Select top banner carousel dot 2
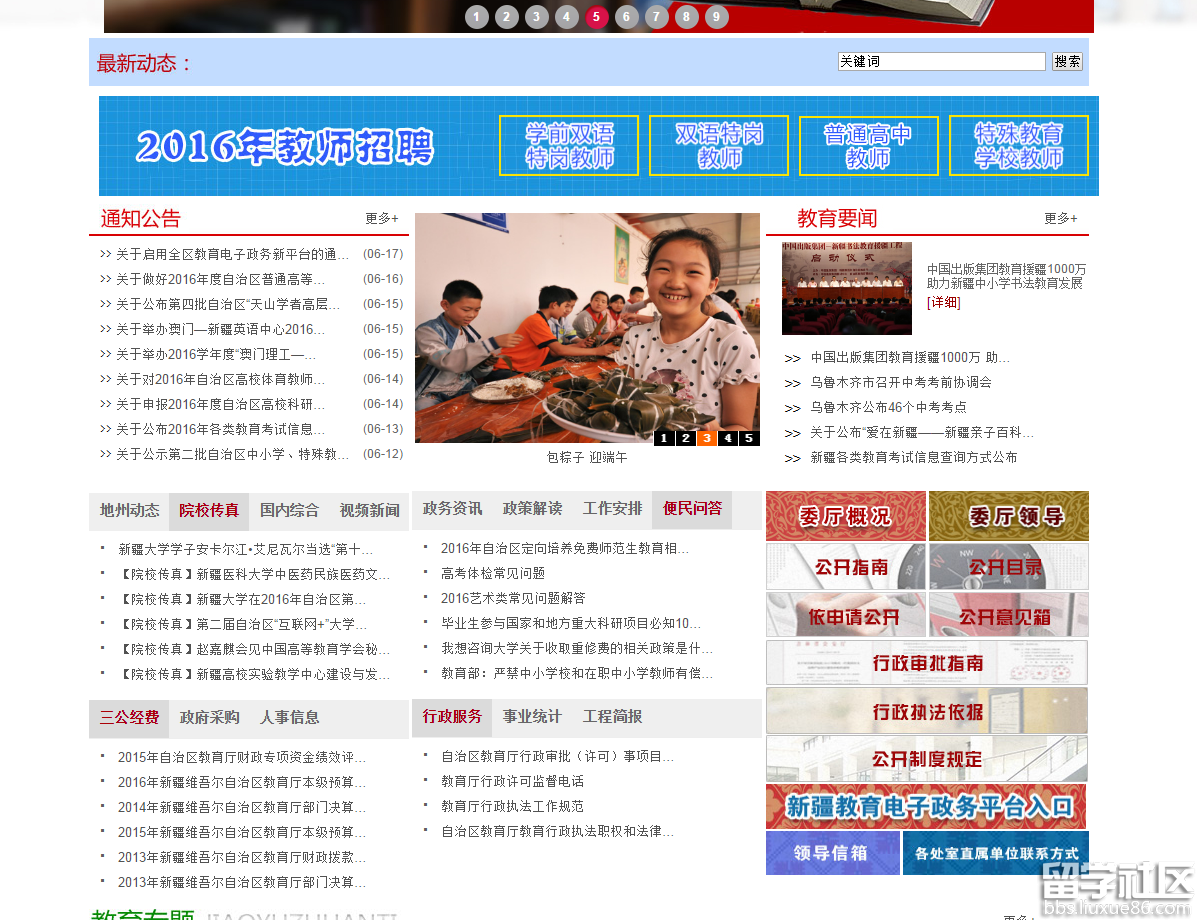This screenshot has height=920, width=1197. [507, 16]
